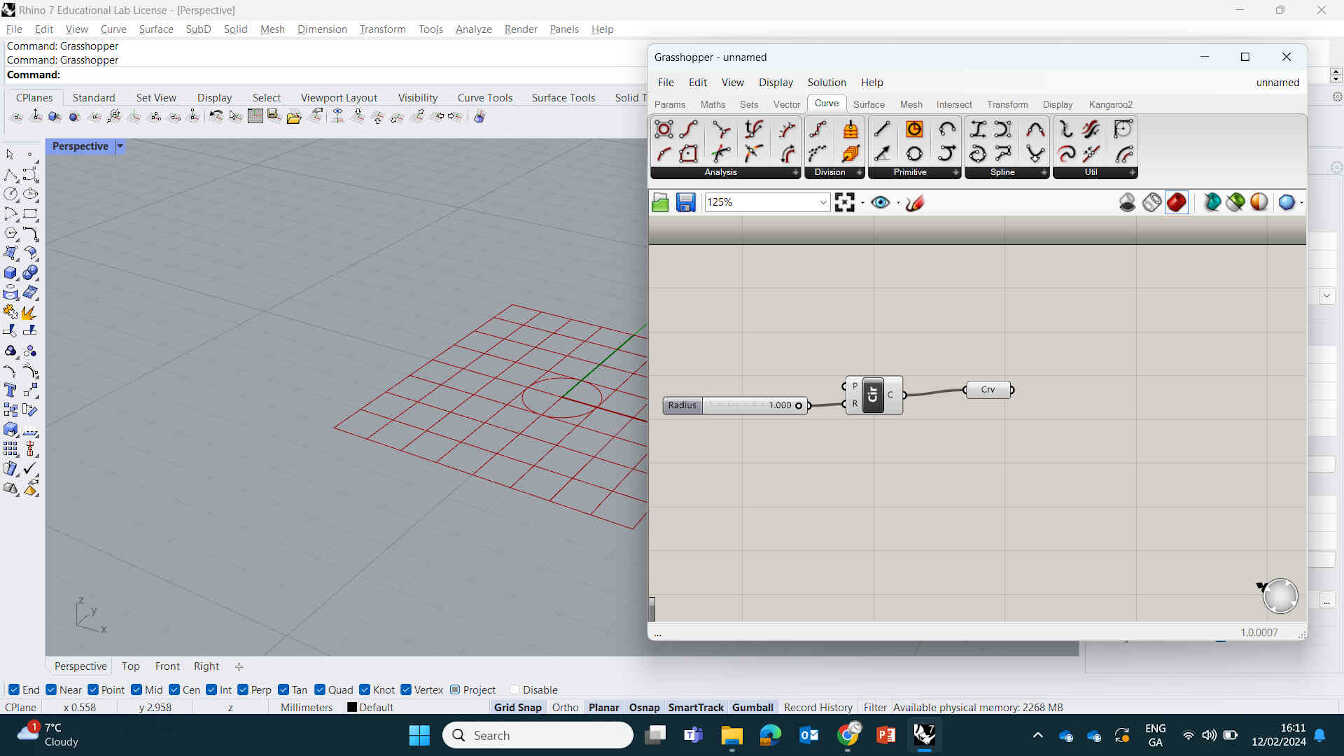Open dropdown arrow beside Zoom Extents icon
1344x756 pixels.
coord(862,203)
